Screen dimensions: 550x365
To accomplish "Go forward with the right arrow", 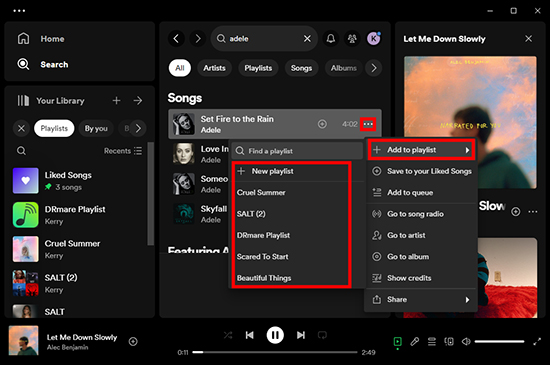I will coord(198,38).
